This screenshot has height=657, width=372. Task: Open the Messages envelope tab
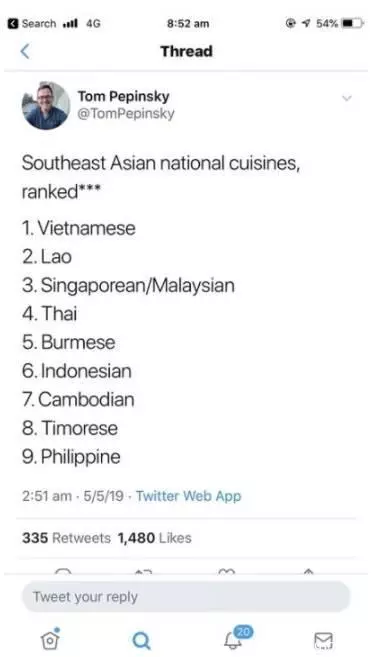pos(323,641)
